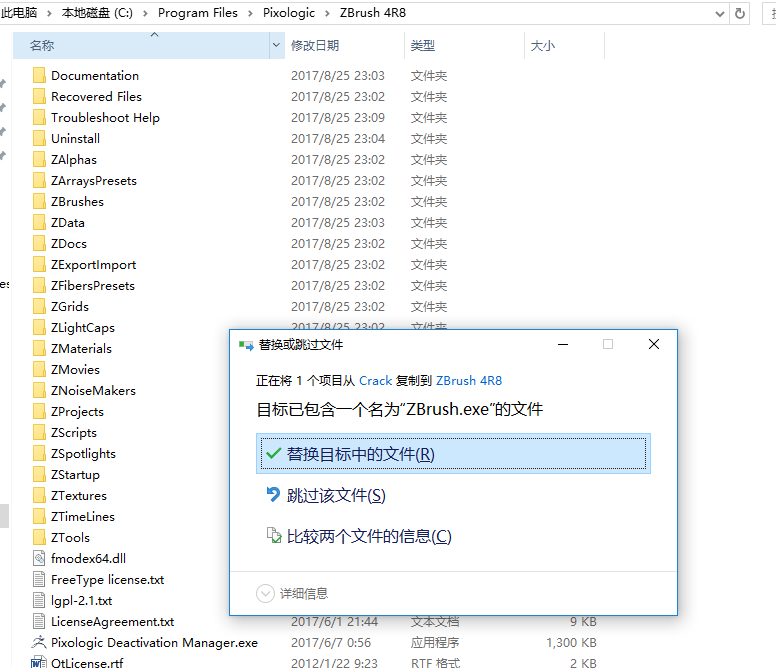Select the ZAlphas folder icon
The image size is (776, 668).
click(x=40, y=160)
